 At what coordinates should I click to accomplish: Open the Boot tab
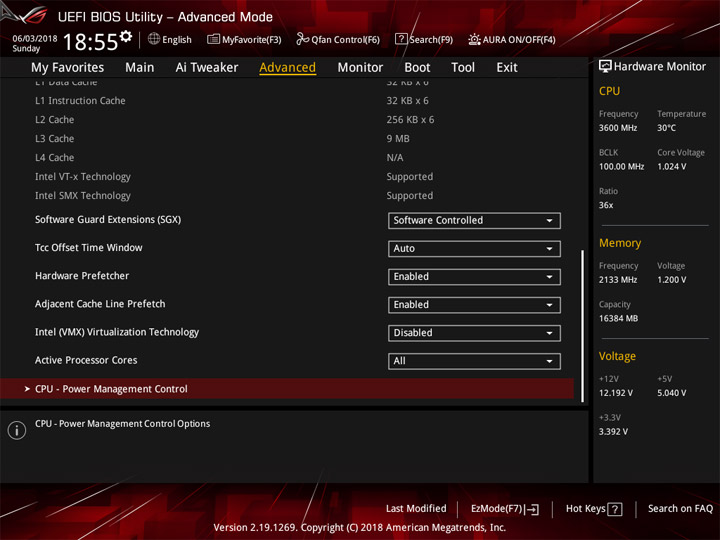pyautogui.click(x=417, y=68)
